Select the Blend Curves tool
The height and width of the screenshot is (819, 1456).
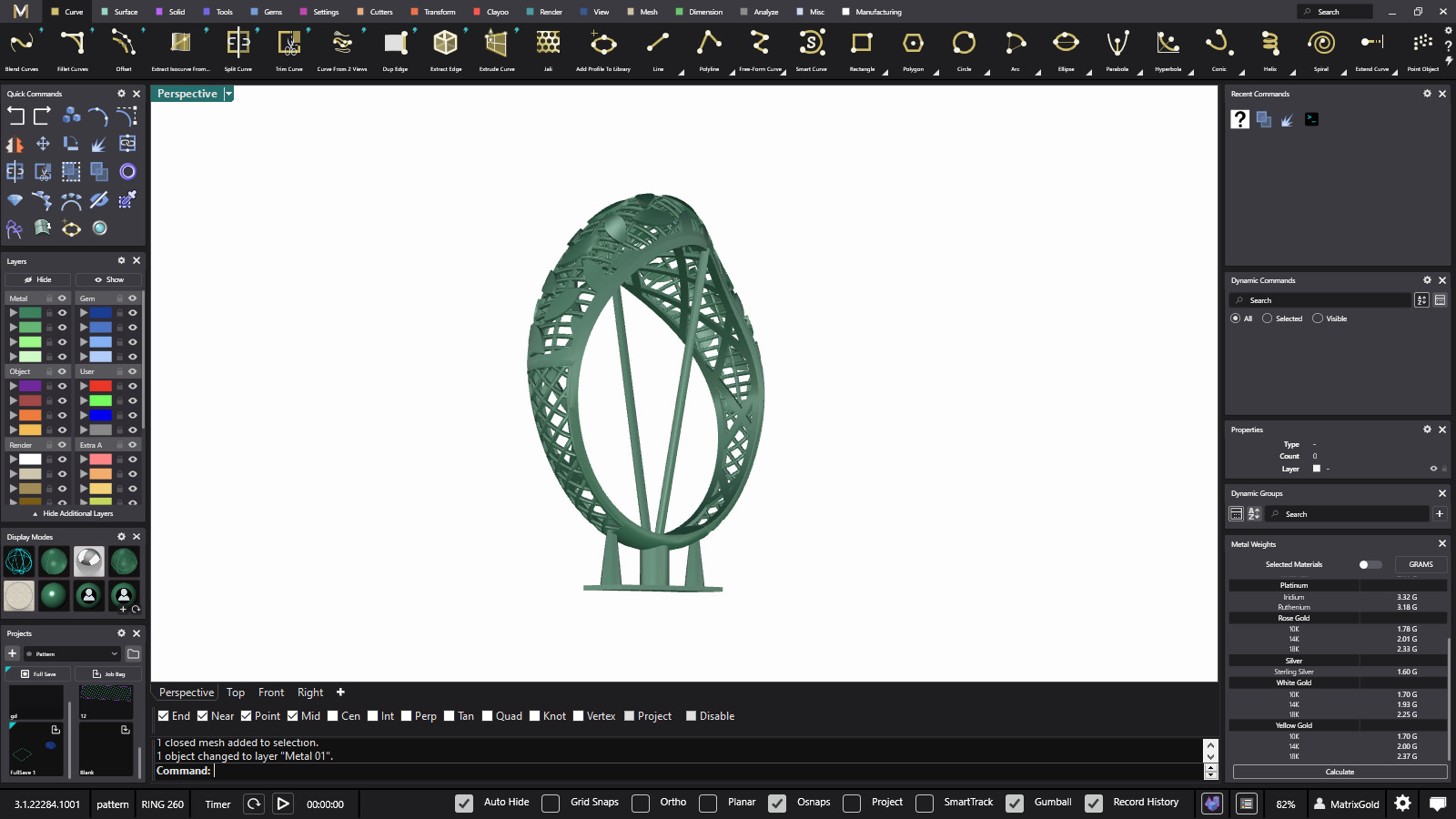click(x=22, y=43)
